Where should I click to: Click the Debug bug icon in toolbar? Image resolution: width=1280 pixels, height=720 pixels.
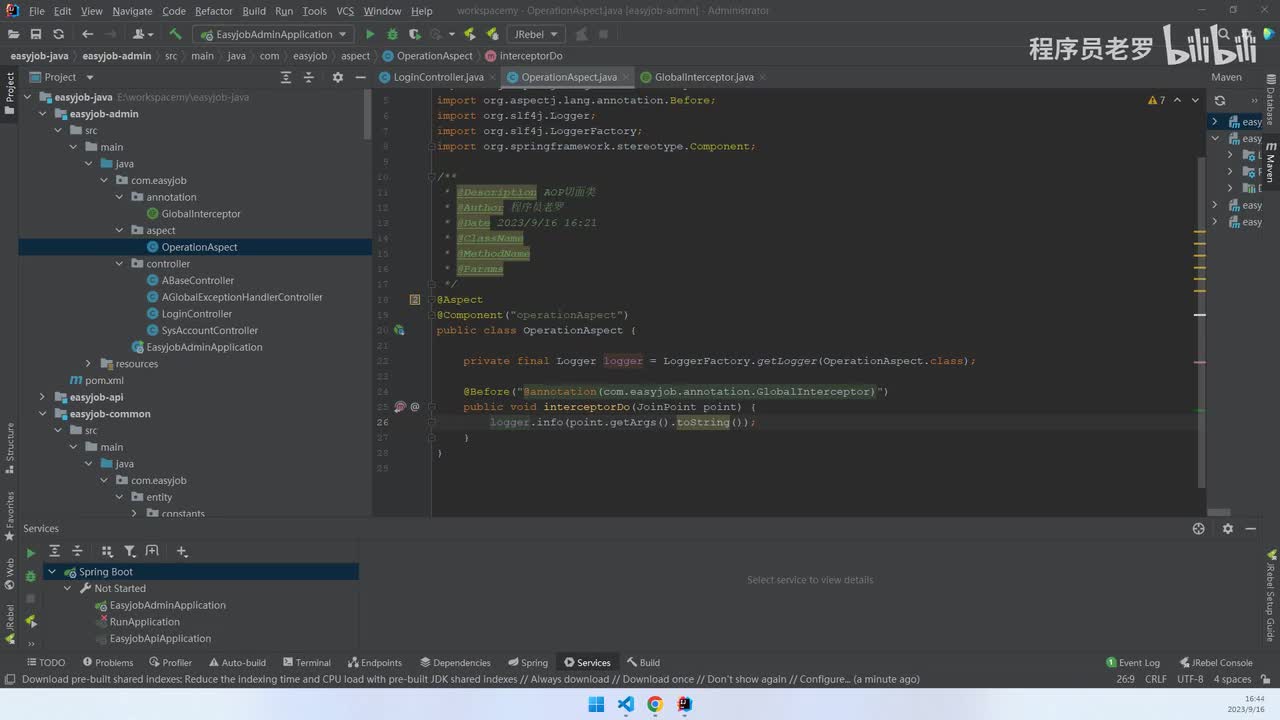(x=392, y=34)
